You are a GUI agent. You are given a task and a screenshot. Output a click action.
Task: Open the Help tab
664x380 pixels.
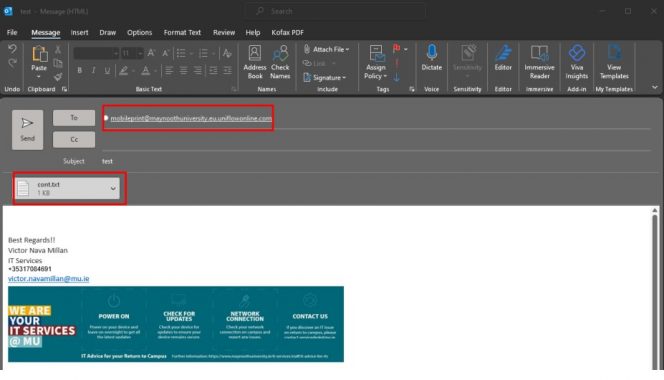[252, 33]
